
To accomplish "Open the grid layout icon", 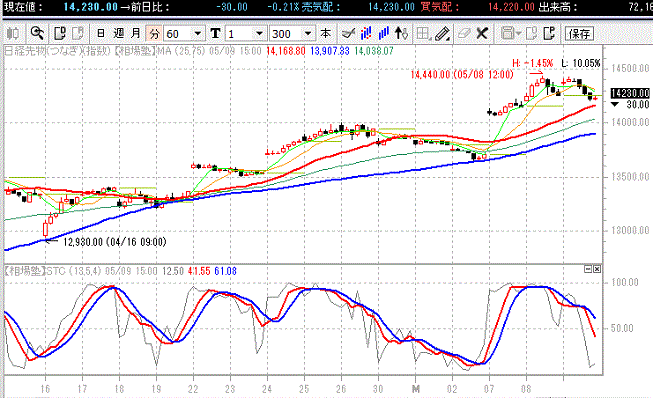I will [423, 33].
